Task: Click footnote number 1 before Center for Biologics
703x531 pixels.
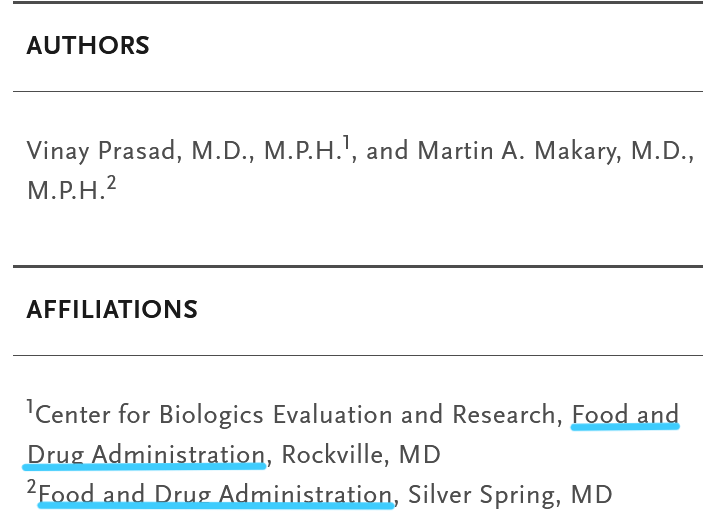Action: 30,407
